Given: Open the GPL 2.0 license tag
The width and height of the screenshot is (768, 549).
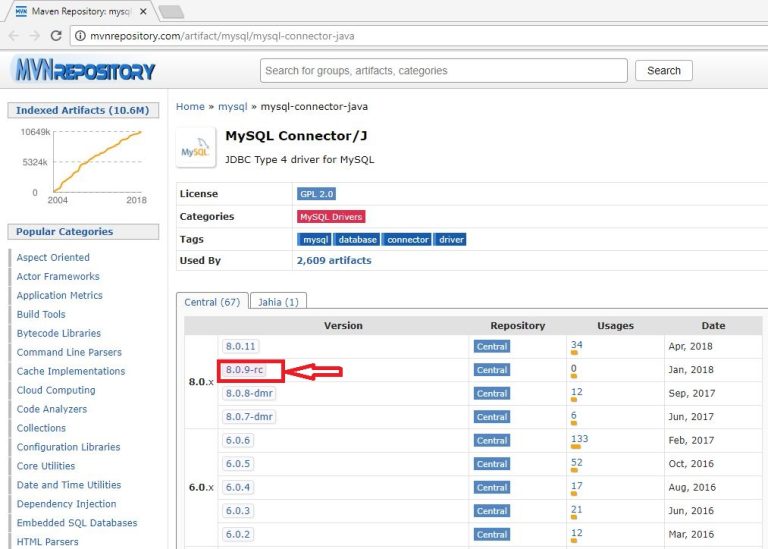Looking at the screenshot, I should coord(316,194).
